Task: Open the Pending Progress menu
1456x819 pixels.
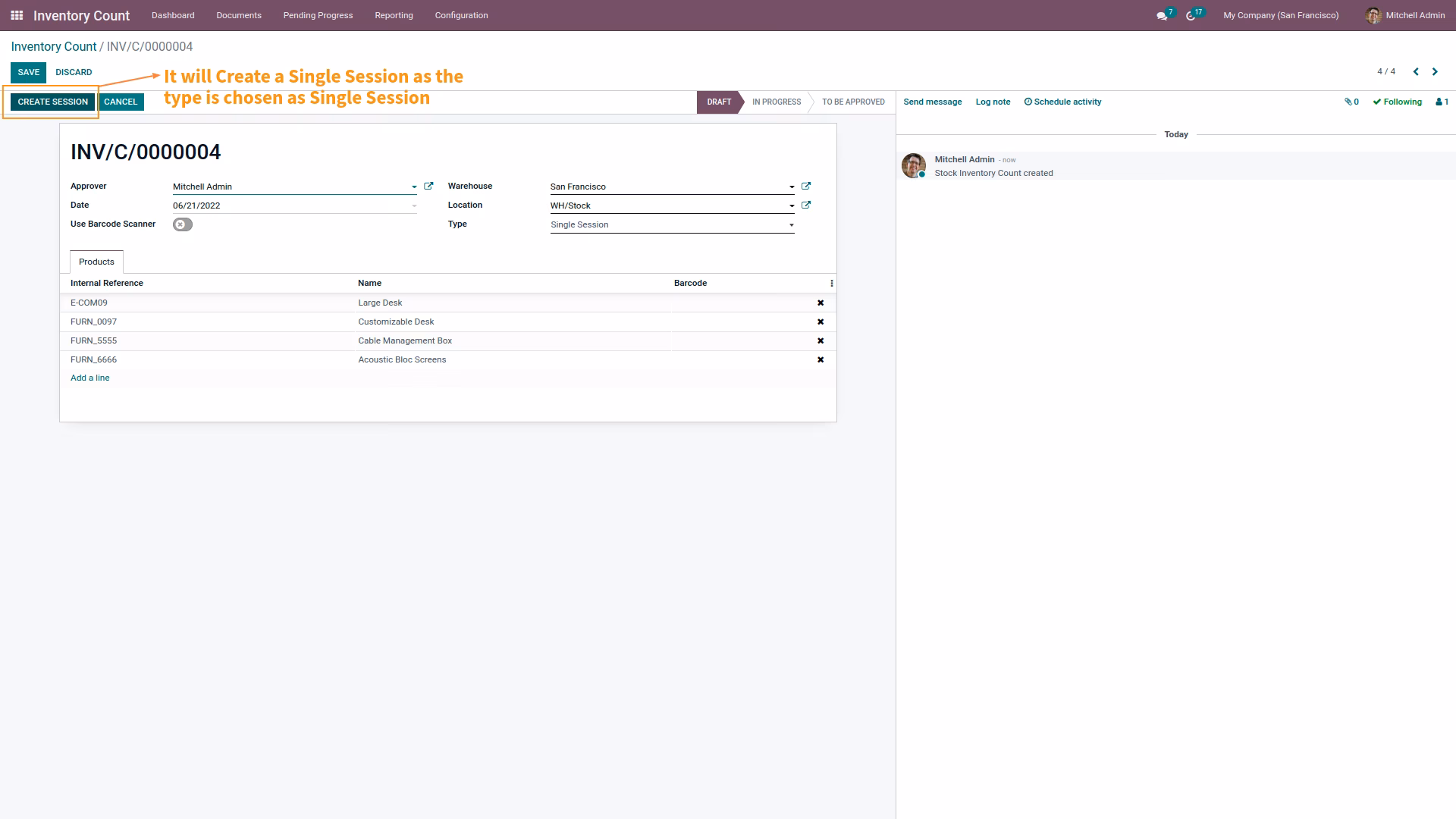Action: click(x=318, y=15)
